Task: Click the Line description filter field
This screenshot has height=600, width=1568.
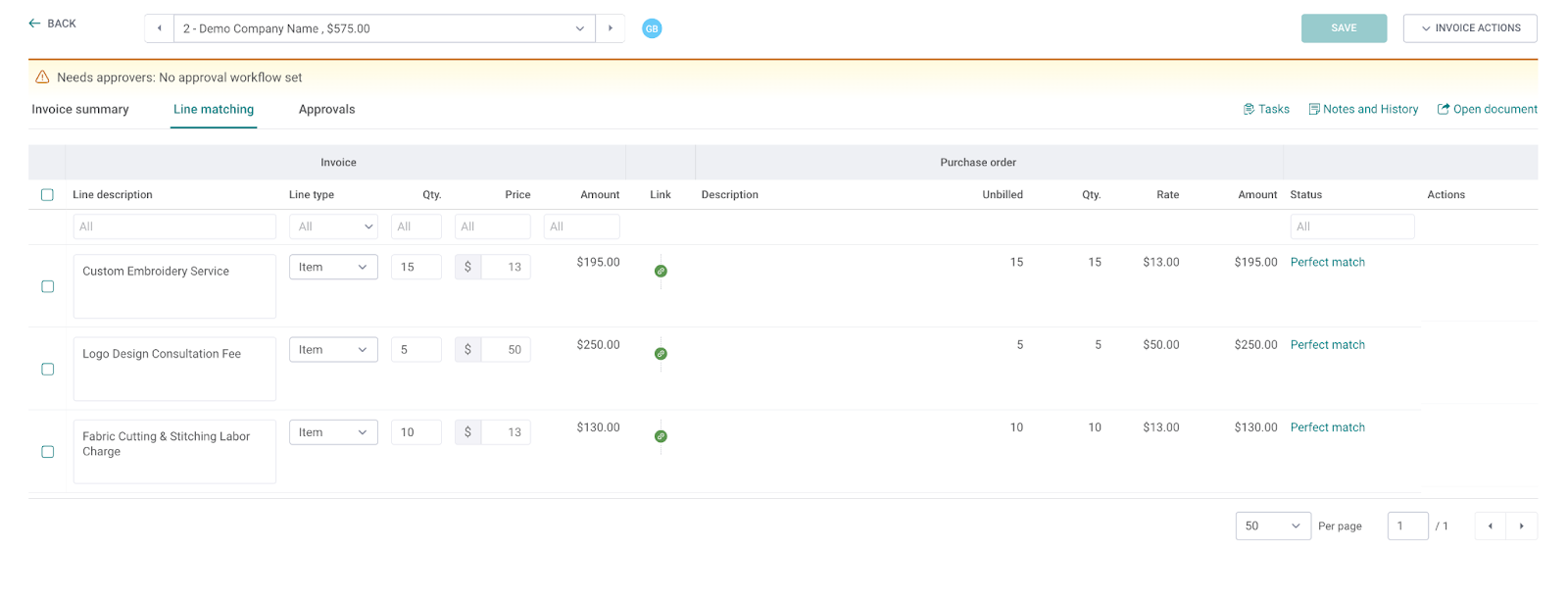Action: pyautogui.click(x=174, y=226)
